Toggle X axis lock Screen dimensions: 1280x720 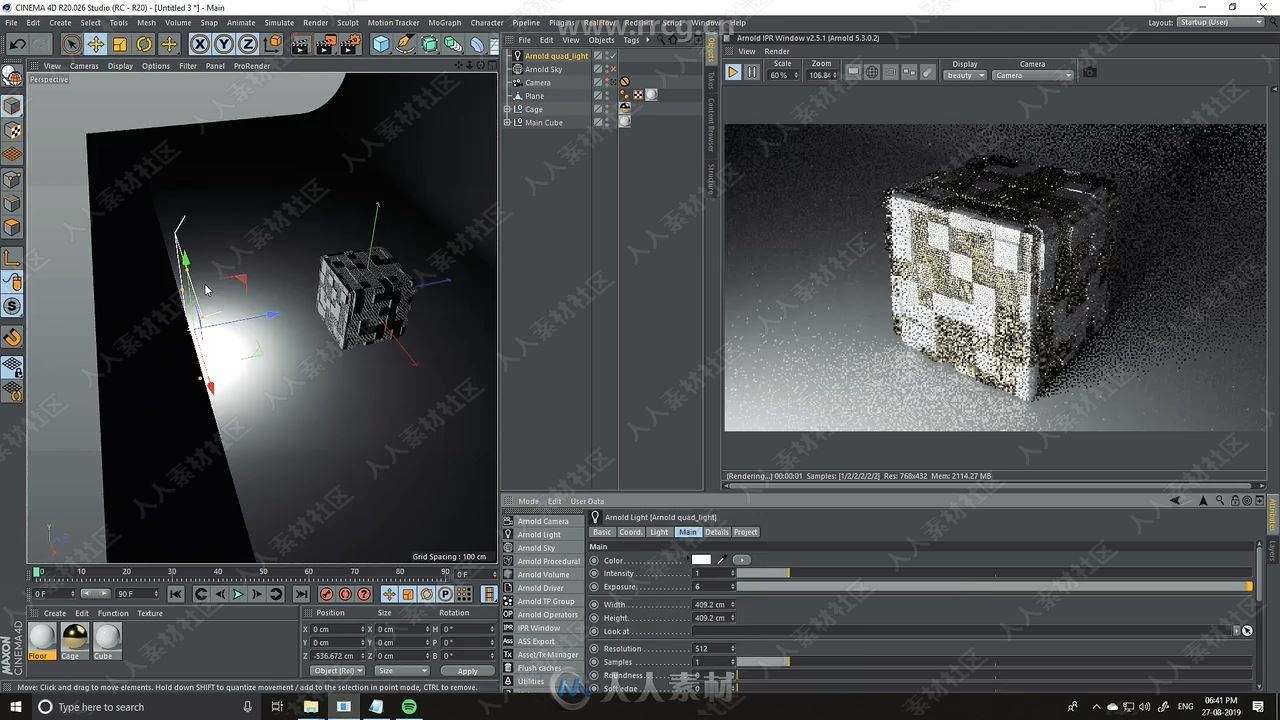pyautogui.click(x=199, y=44)
